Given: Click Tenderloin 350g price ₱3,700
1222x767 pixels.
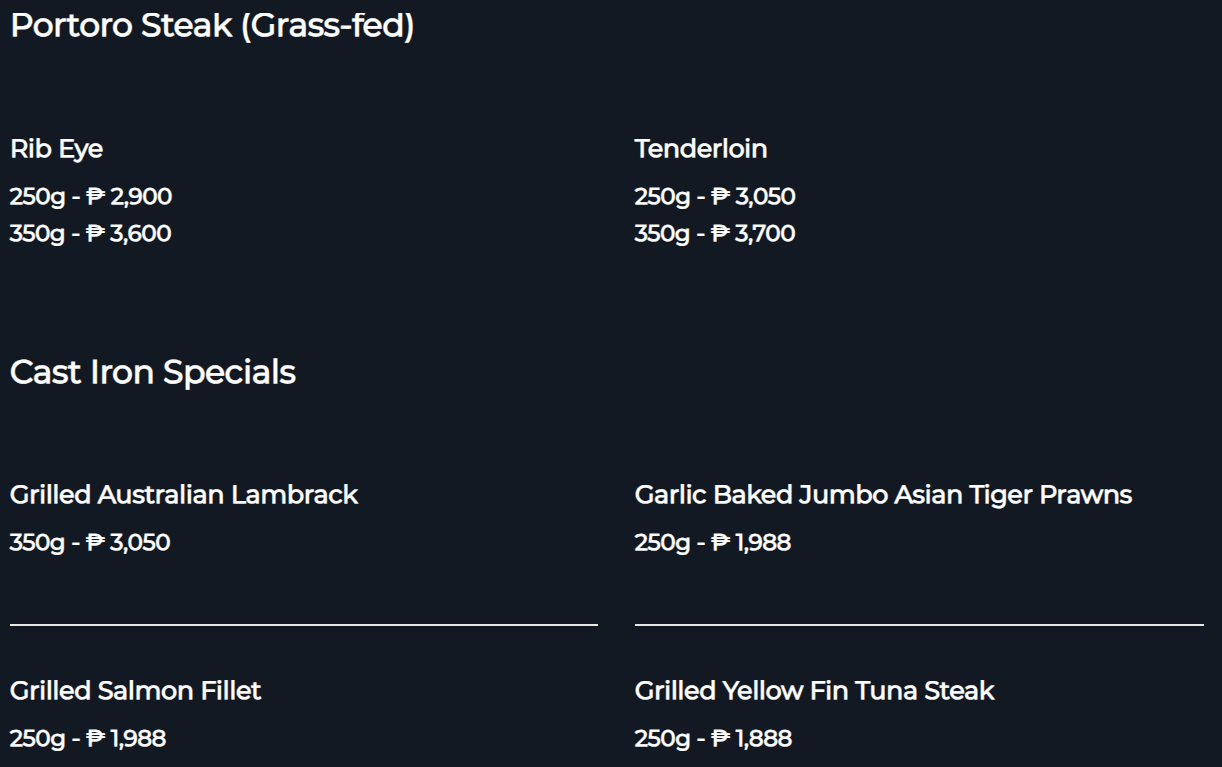Looking at the screenshot, I should (715, 234).
